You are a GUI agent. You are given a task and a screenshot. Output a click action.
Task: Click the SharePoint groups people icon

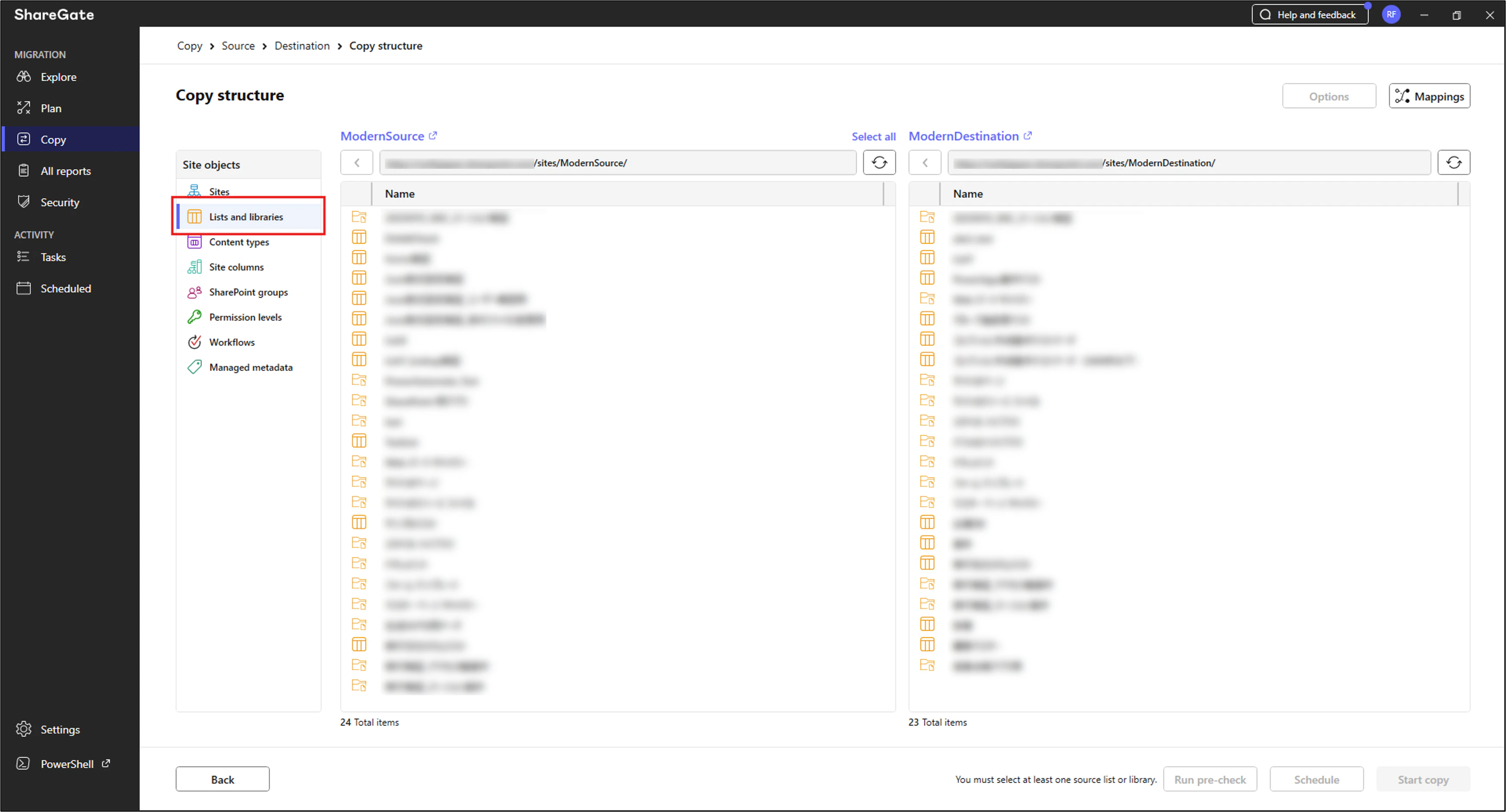[x=195, y=293]
